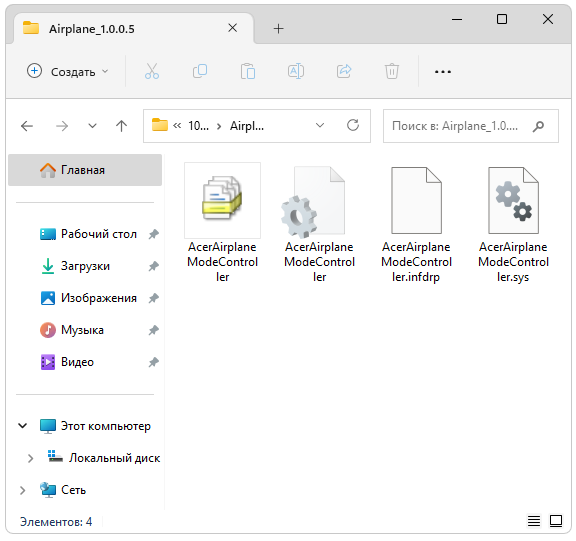Screen dimensions: 576x541
Task: Click the search magnifier icon
Action: (x=538, y=126)
